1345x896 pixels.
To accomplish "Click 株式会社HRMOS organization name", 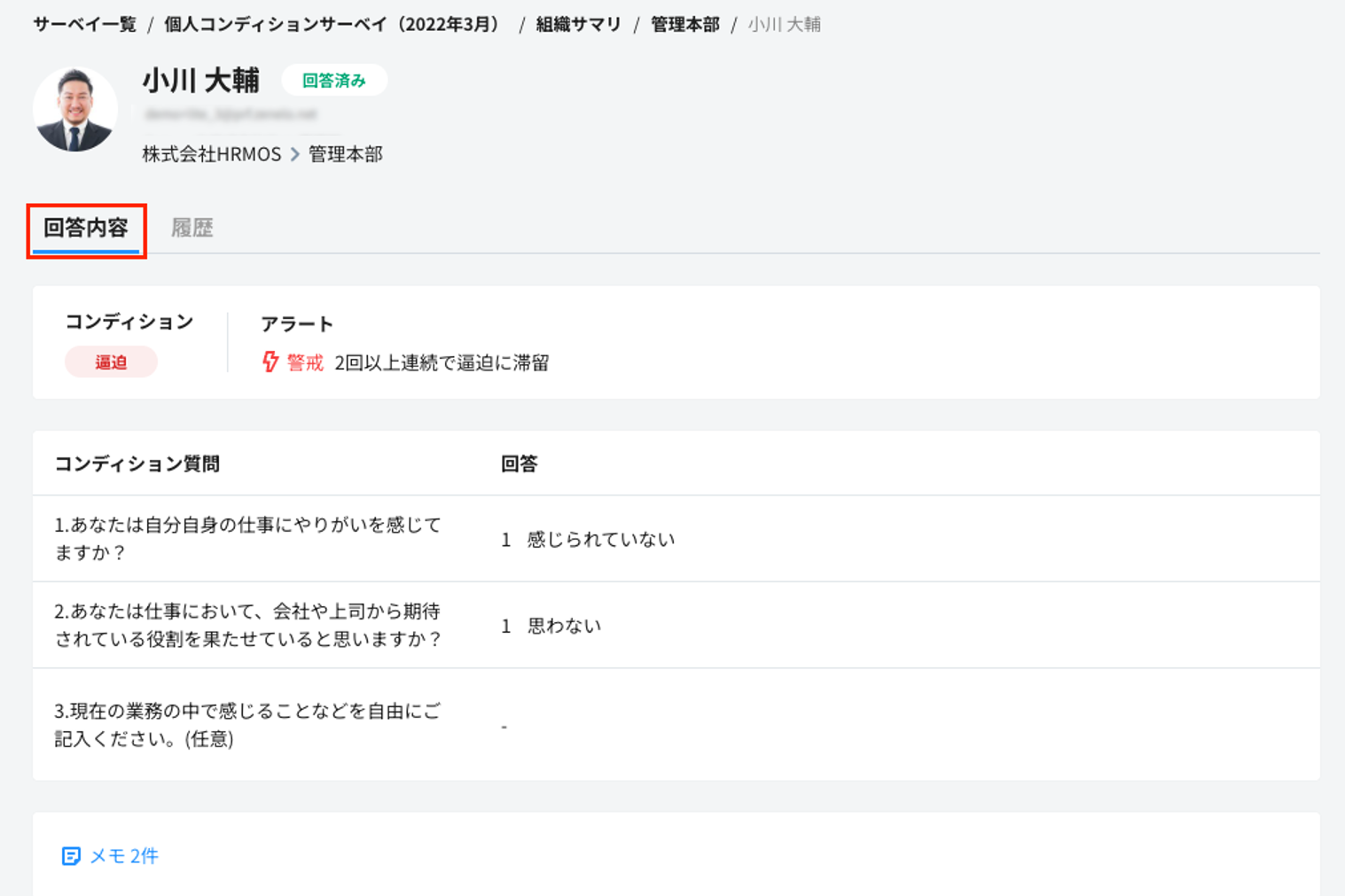I will (212, 154).
